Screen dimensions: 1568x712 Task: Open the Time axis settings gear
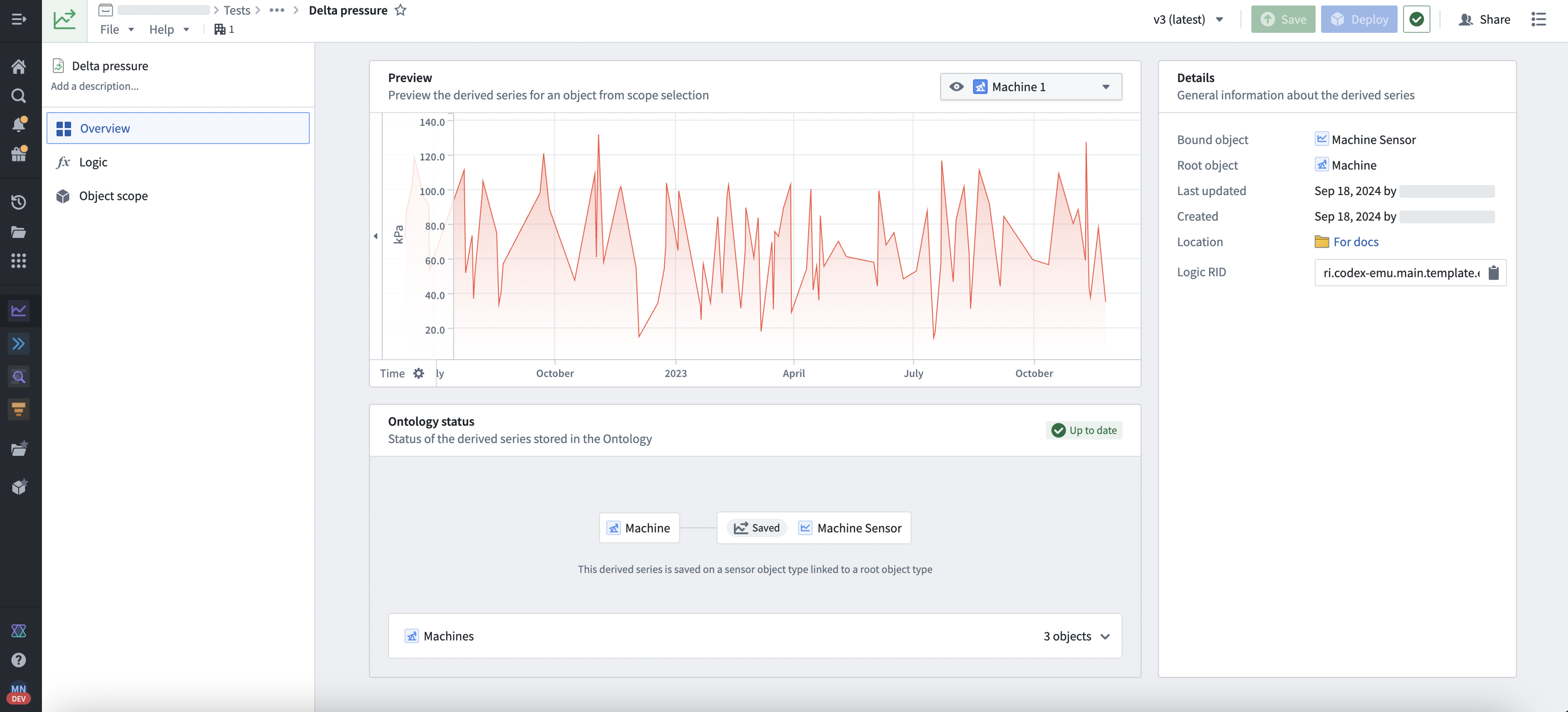tap(419, 373)
